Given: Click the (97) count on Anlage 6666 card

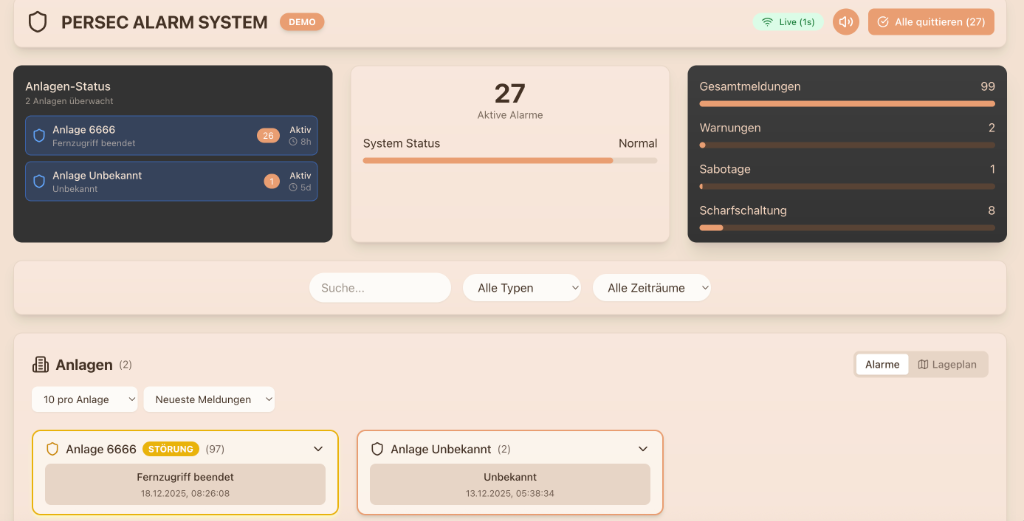Looking at the screenshot, I should click(215, 449).
